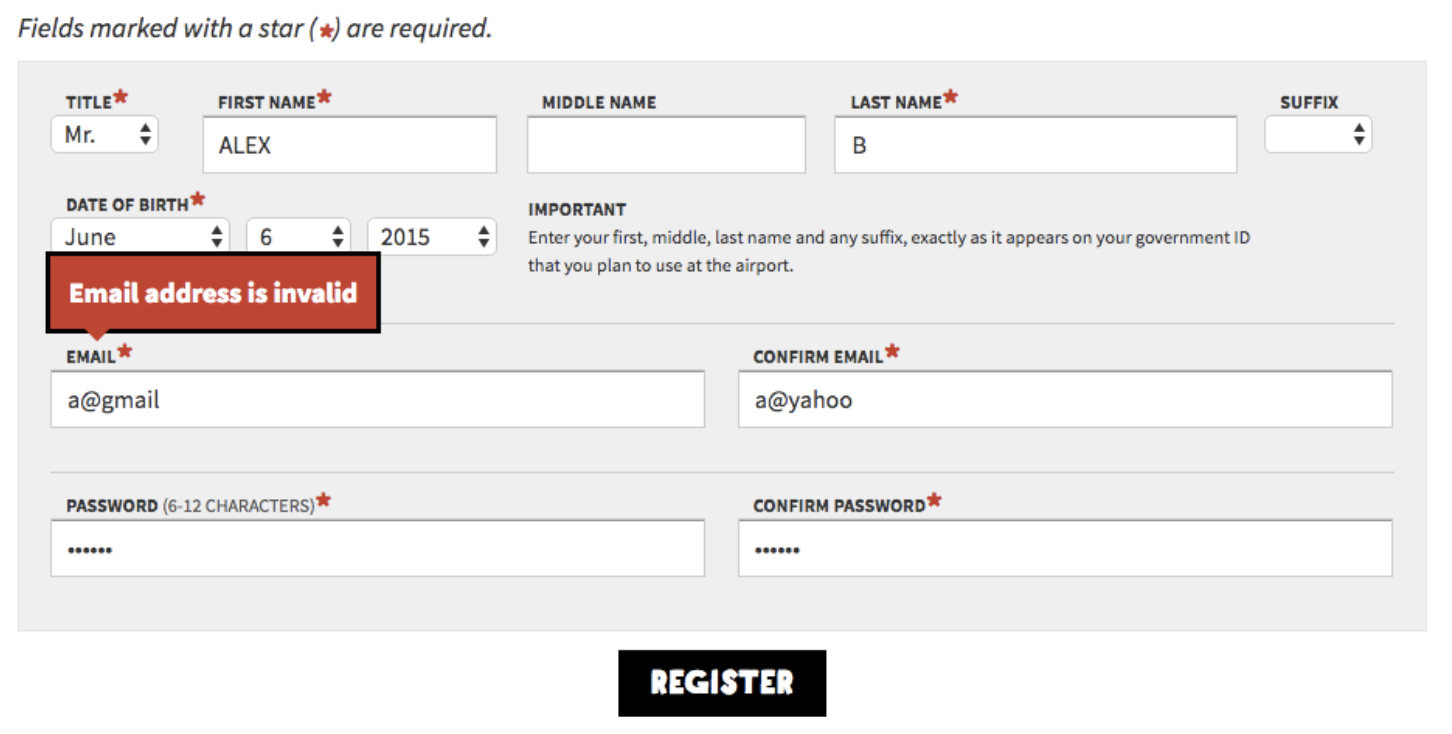Click the Confirm Password label
This screenshot has width=1452, height=734.
(x=839, y=506)
